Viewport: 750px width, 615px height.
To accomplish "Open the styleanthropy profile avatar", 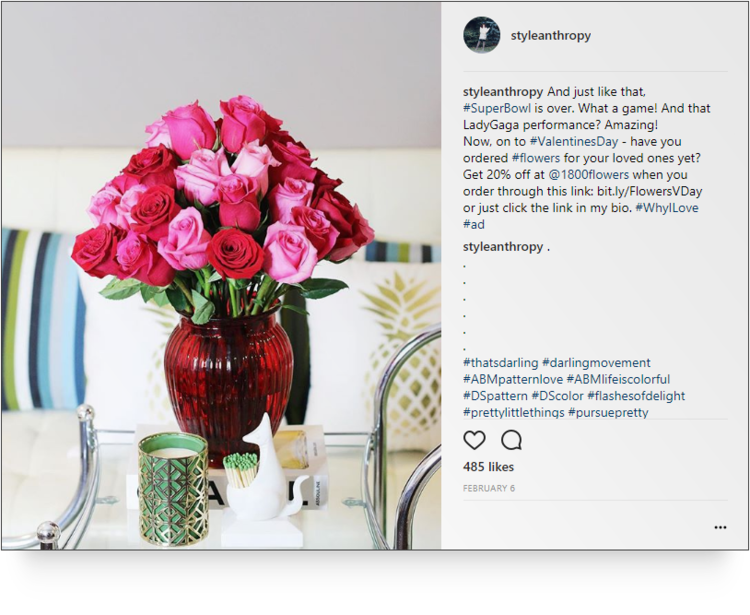I will pos(482,35).
